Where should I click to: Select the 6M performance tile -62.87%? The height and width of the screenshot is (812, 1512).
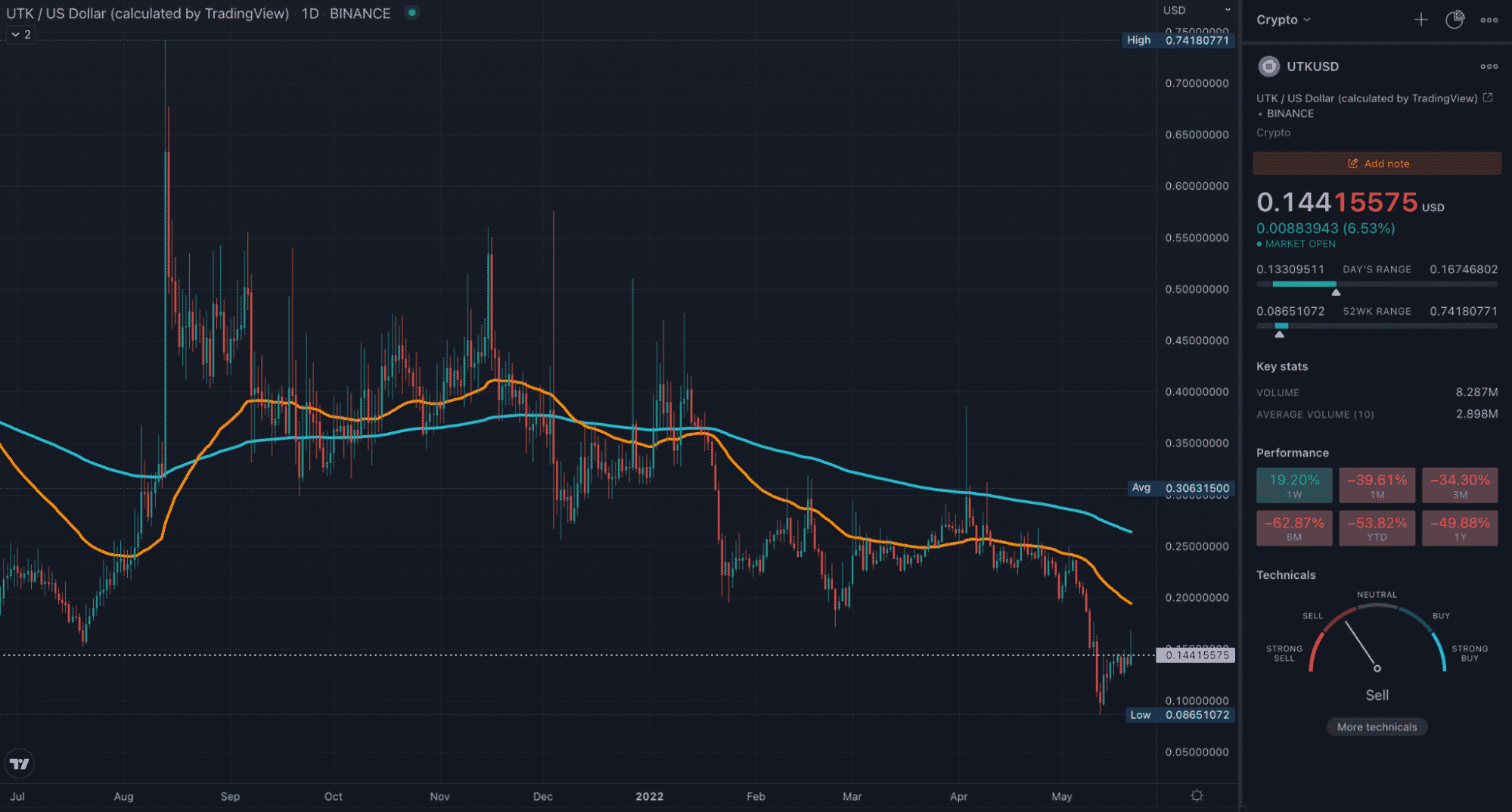(x=1294, y=528)
